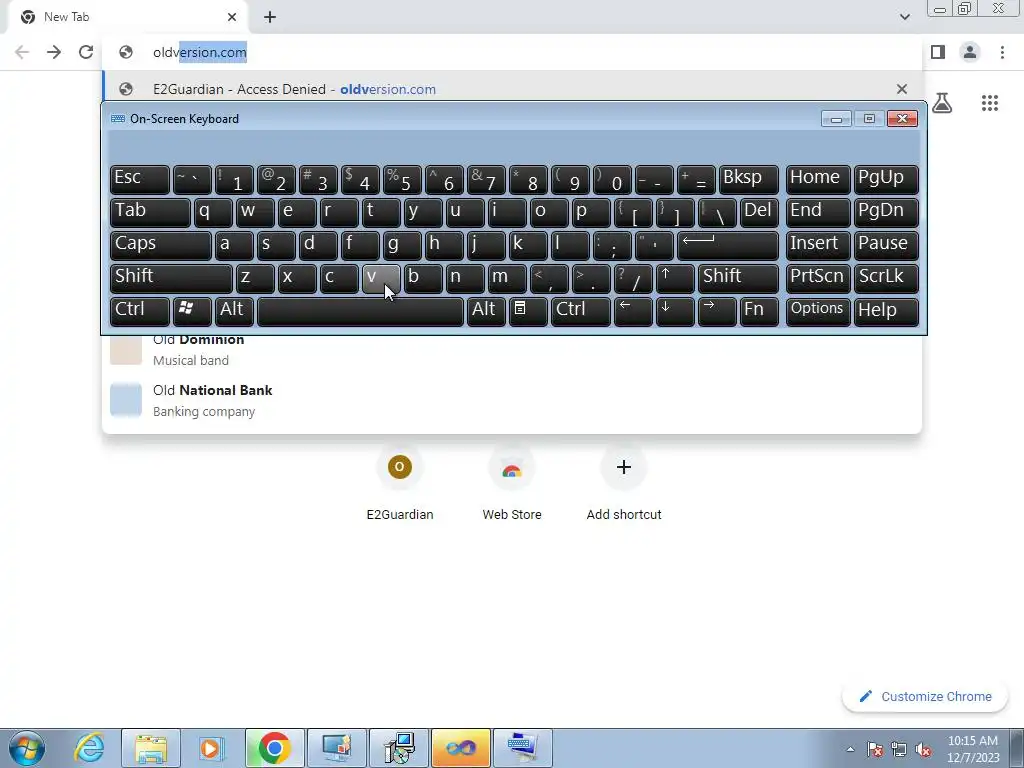The image size is (1024, 768).
Task: Tap the Tab key on the On-Screen Keyboard
Action: coord(150,212)
